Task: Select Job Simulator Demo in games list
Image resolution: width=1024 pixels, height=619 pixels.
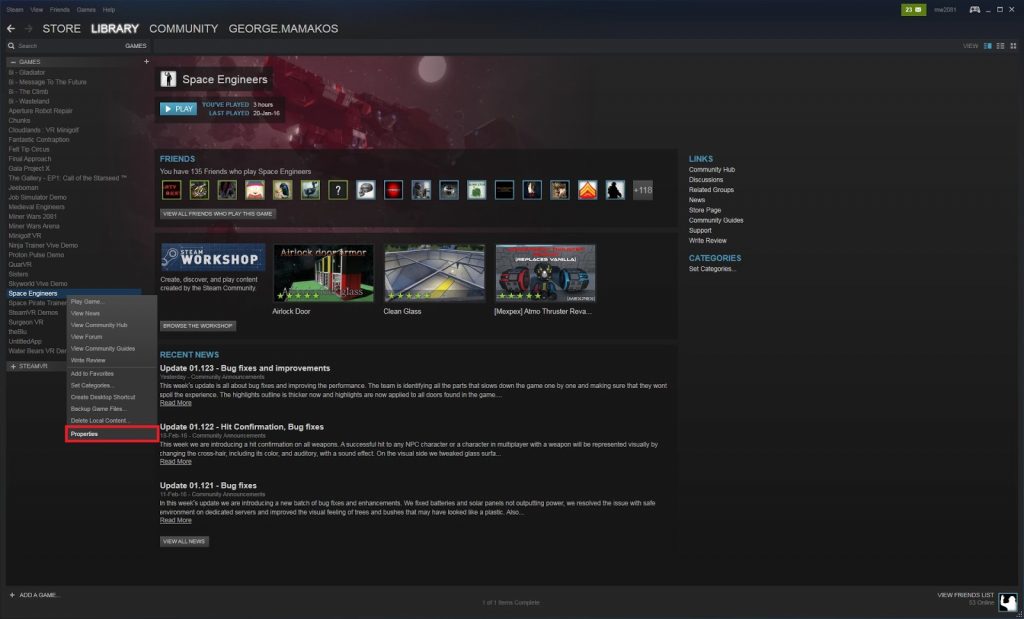Action: click(37, 197)
